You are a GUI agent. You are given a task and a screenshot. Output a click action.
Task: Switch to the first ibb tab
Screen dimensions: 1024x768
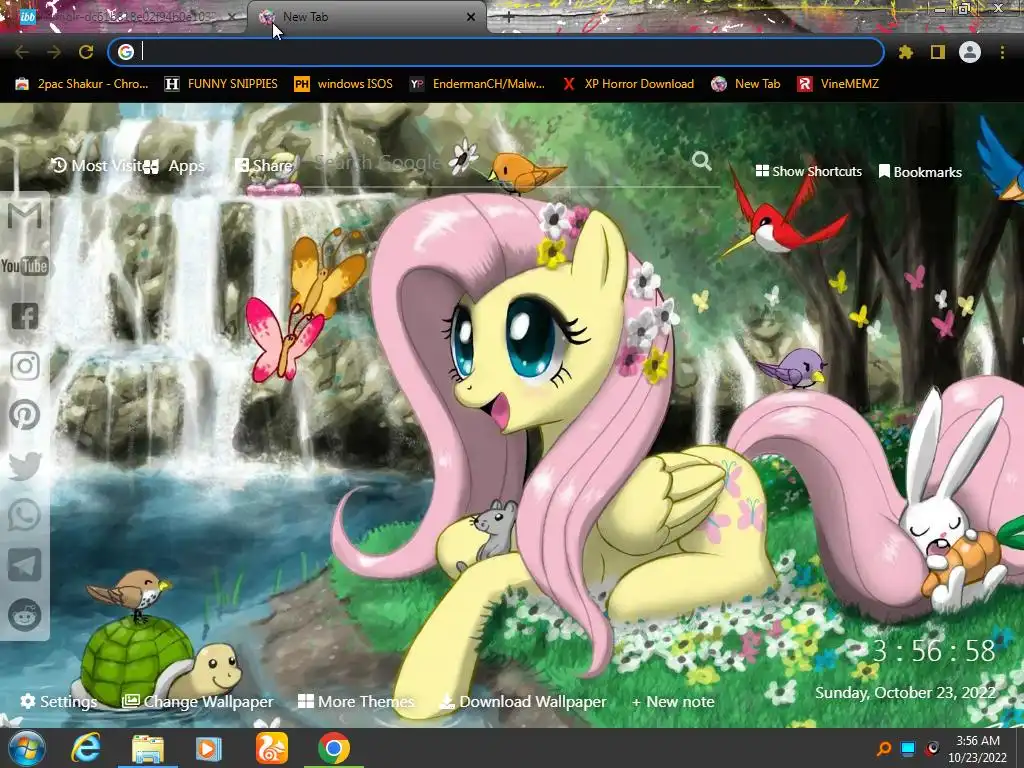point(124,17)
